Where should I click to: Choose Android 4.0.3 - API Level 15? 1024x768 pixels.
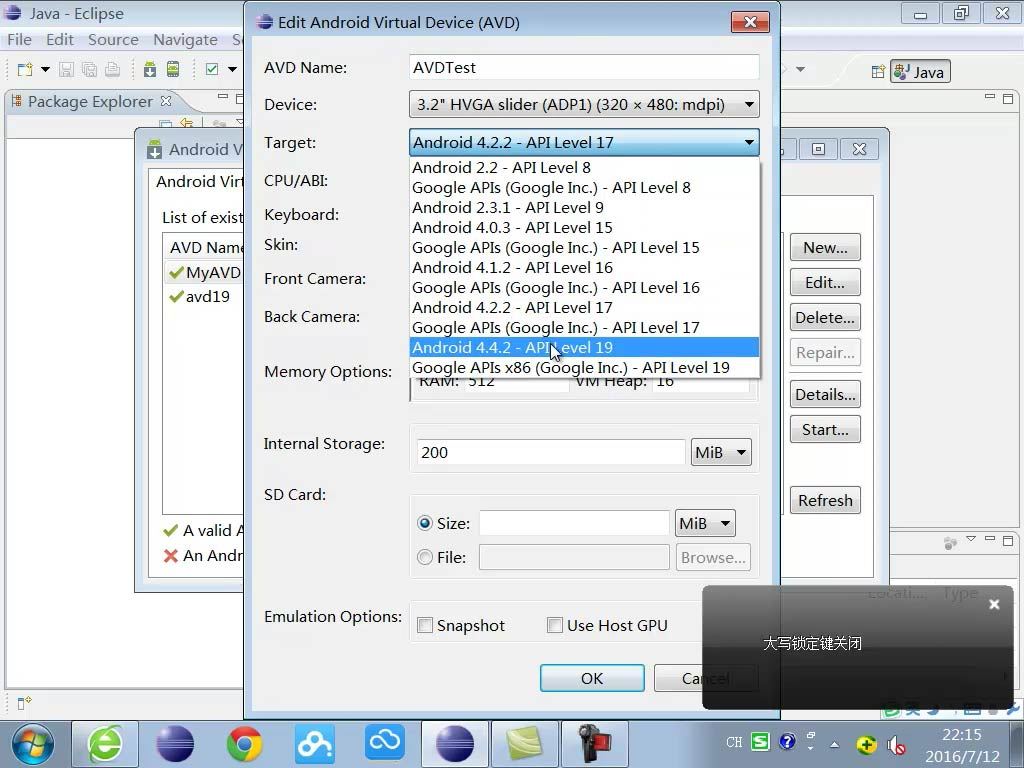pos(584,228)
